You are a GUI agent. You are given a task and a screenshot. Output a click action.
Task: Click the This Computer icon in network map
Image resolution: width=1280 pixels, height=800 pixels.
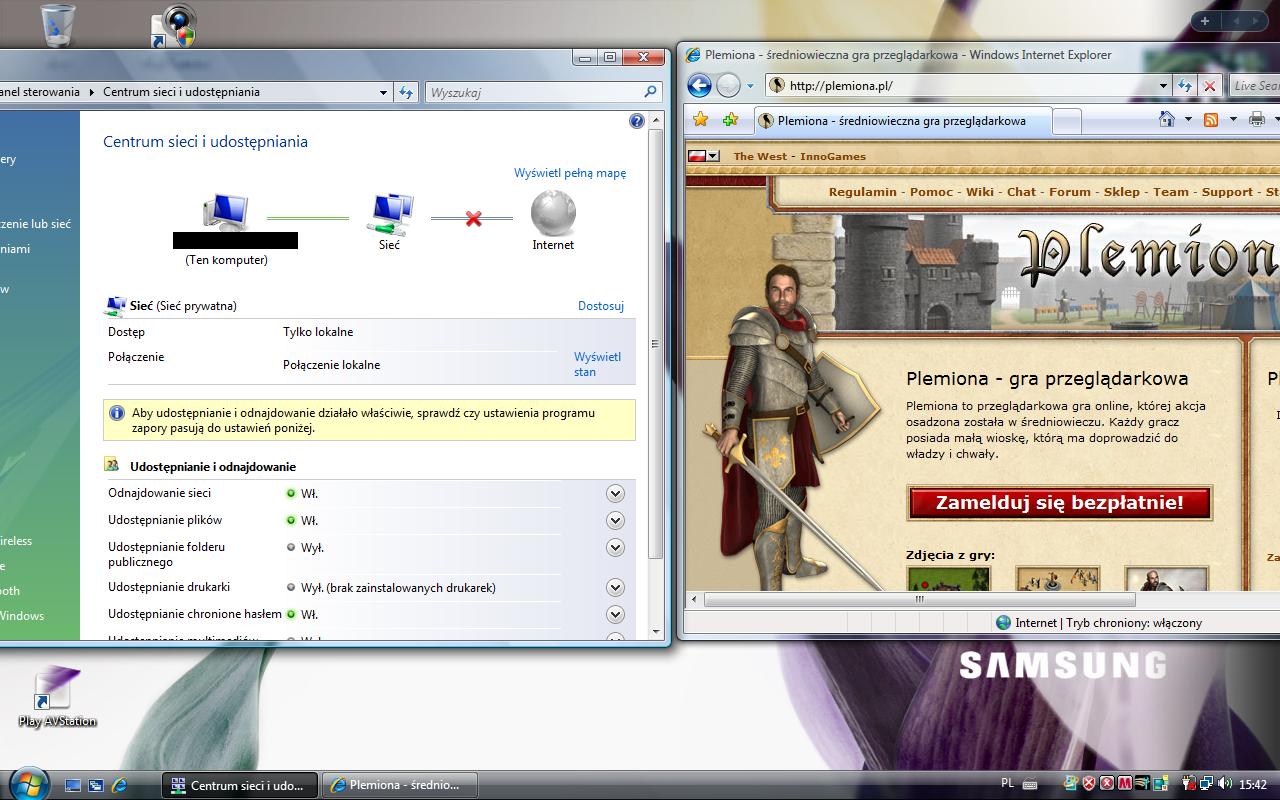pos(225,212)
